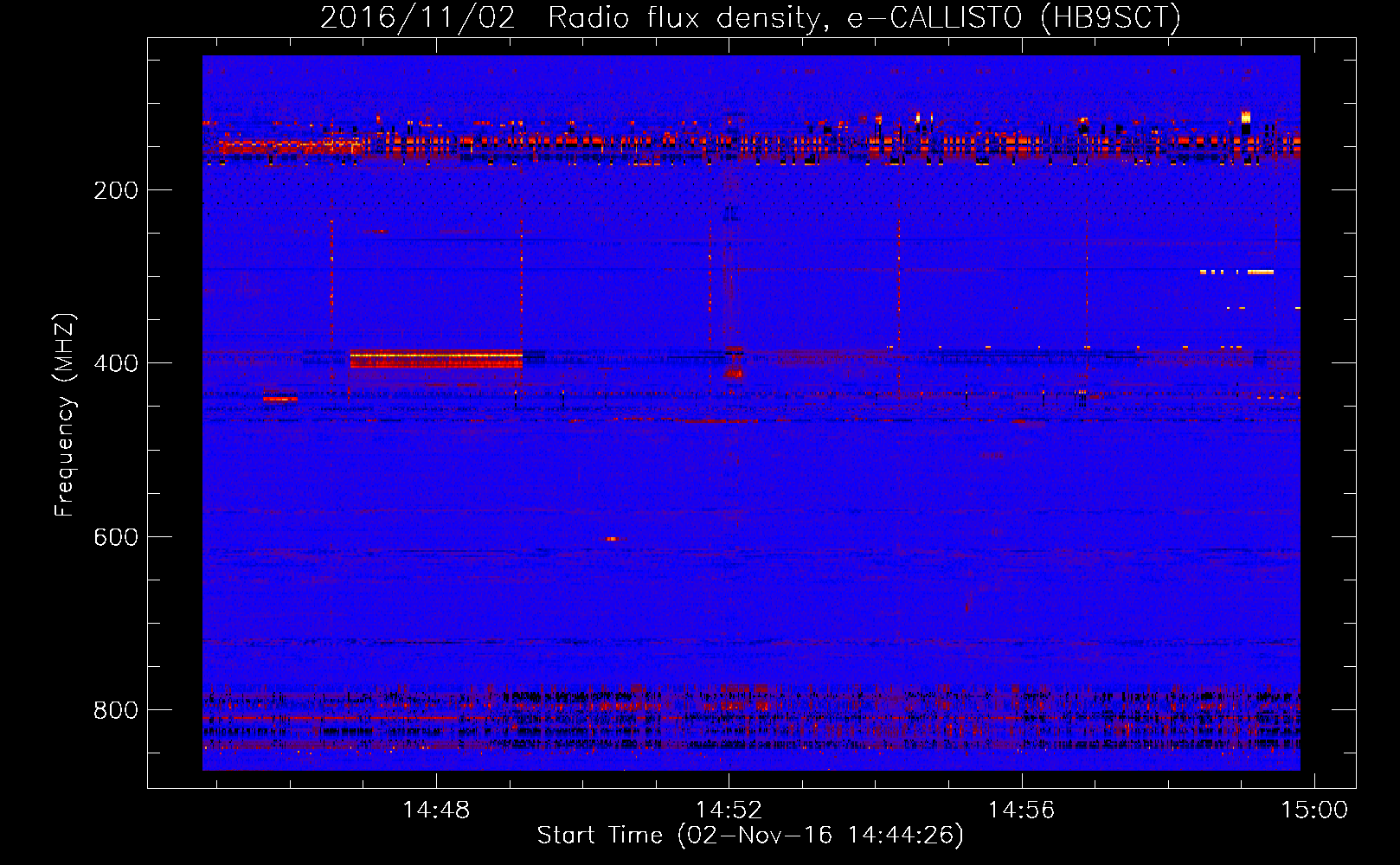This screenshot has height=865, width=1400.
Task: Click the 800 frequency tick label
Action: coord(115,710)
